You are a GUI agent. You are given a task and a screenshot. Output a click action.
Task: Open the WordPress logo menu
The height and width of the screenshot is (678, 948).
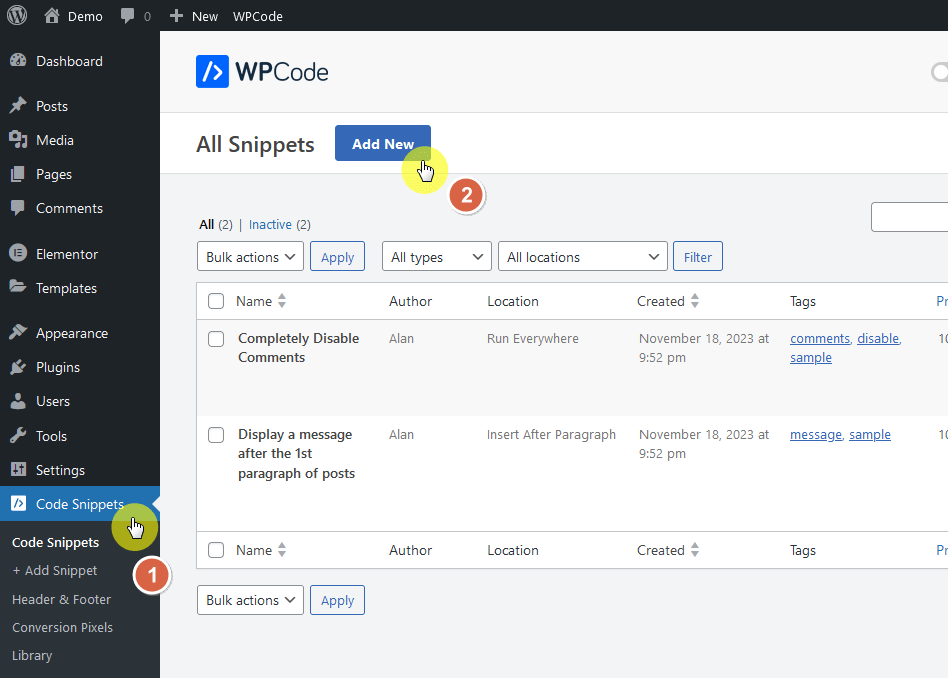tap(17, 15)
